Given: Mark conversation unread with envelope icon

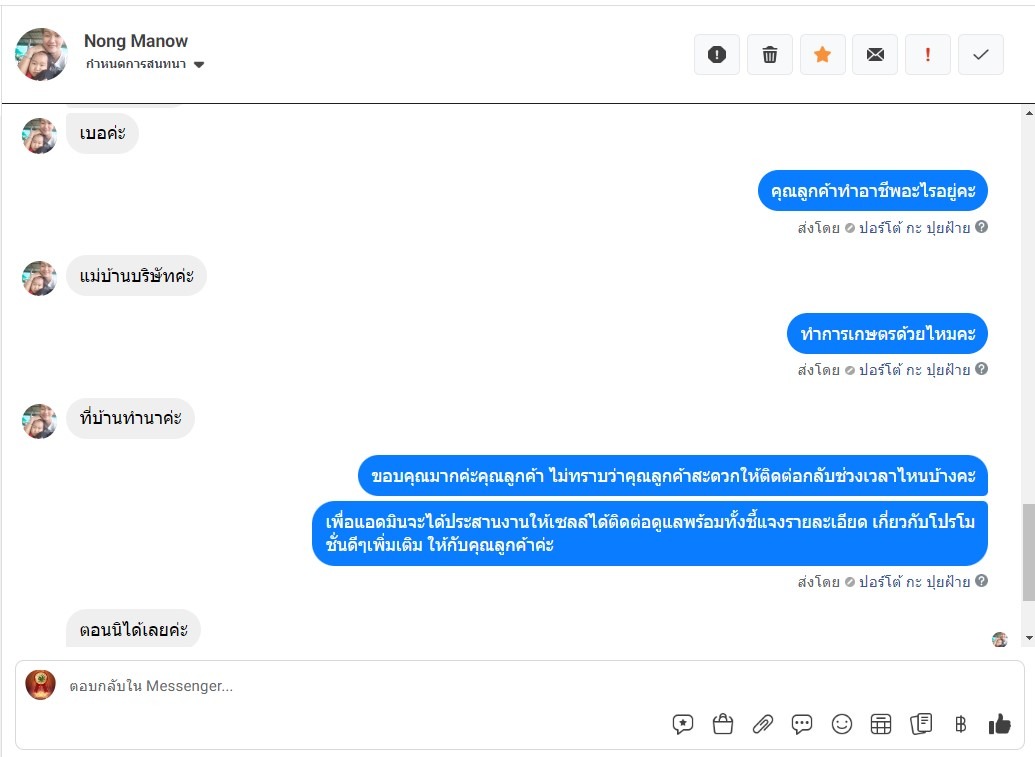Looking at the screenshot, I should (x=875, y=55).
